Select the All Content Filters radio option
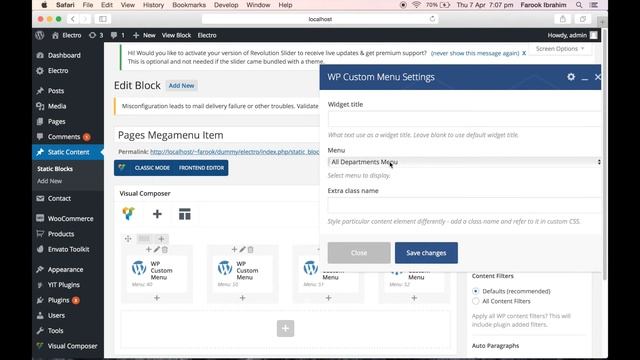640x360 pixels. click(476, 301)
